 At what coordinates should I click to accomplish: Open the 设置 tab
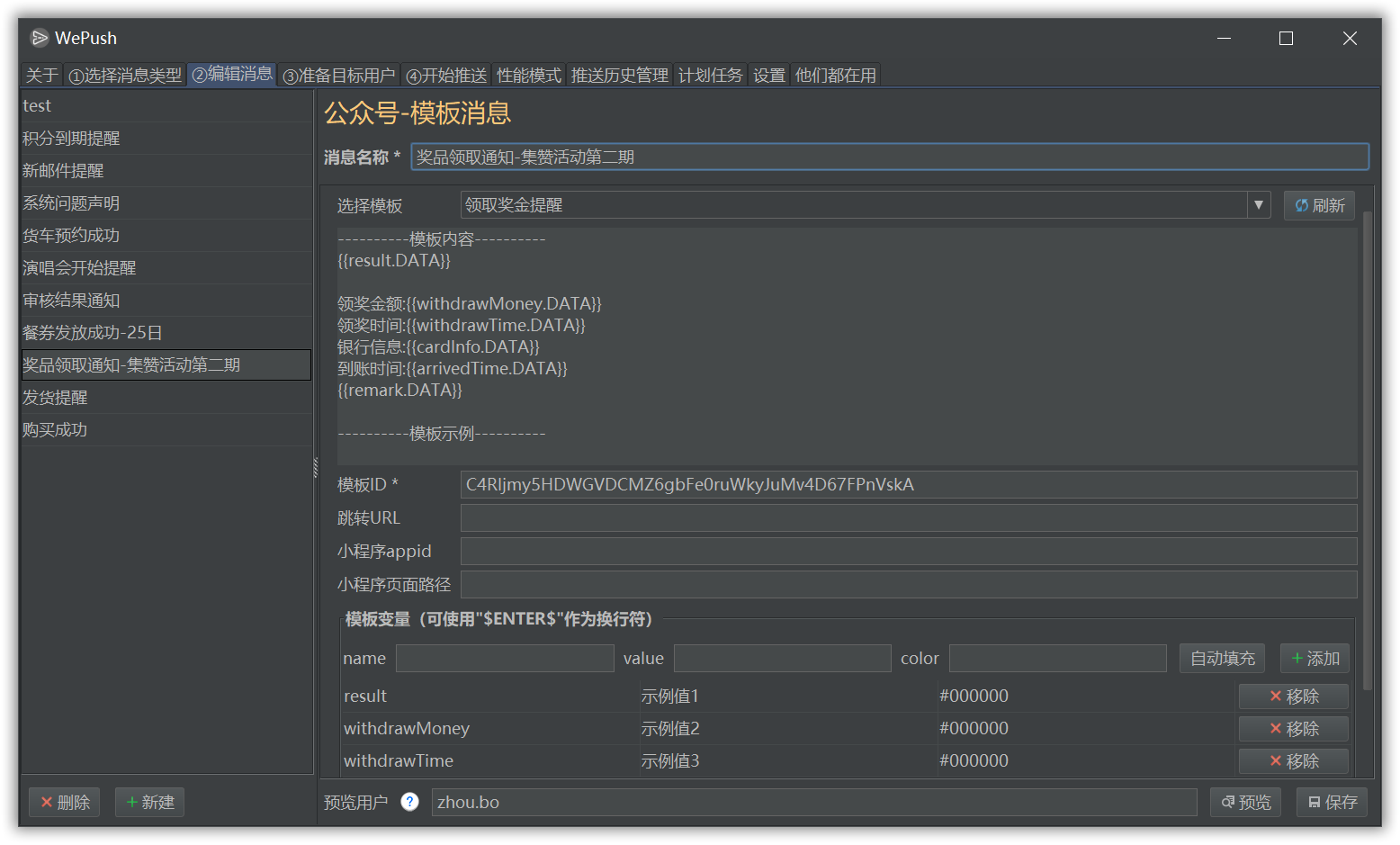coord(769,76)
